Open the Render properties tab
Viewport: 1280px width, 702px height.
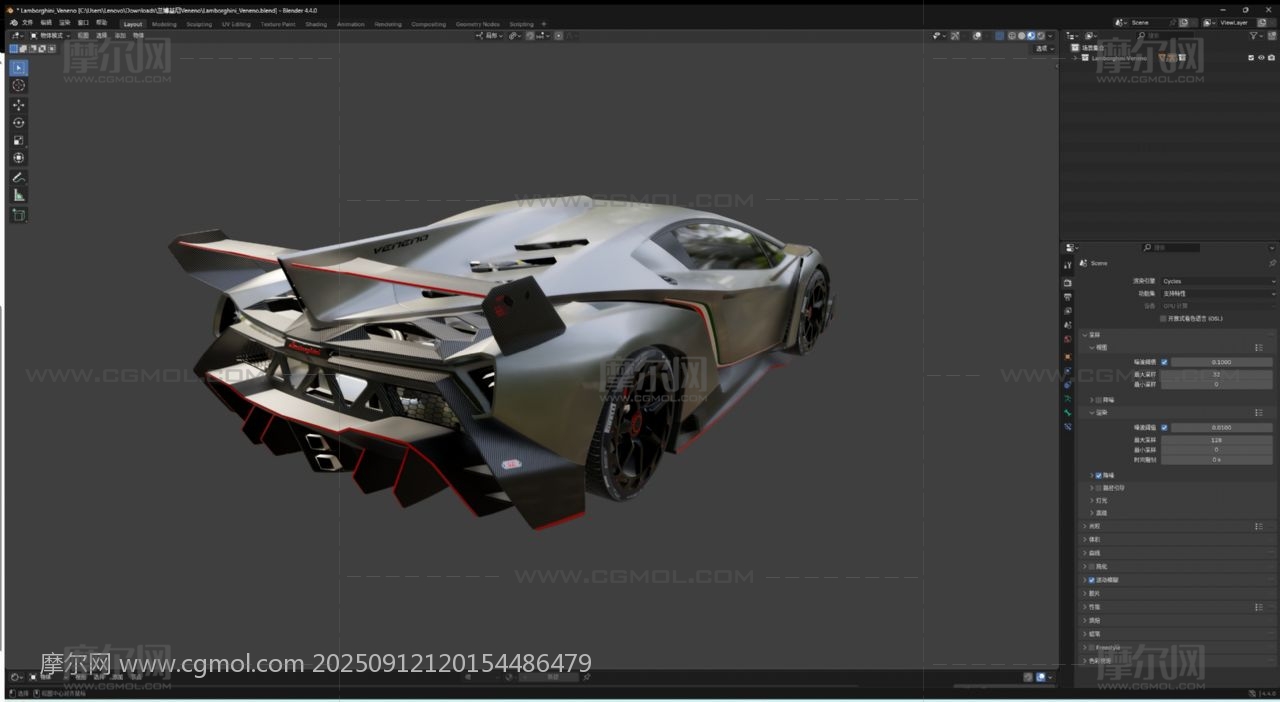coord(1068,283)
